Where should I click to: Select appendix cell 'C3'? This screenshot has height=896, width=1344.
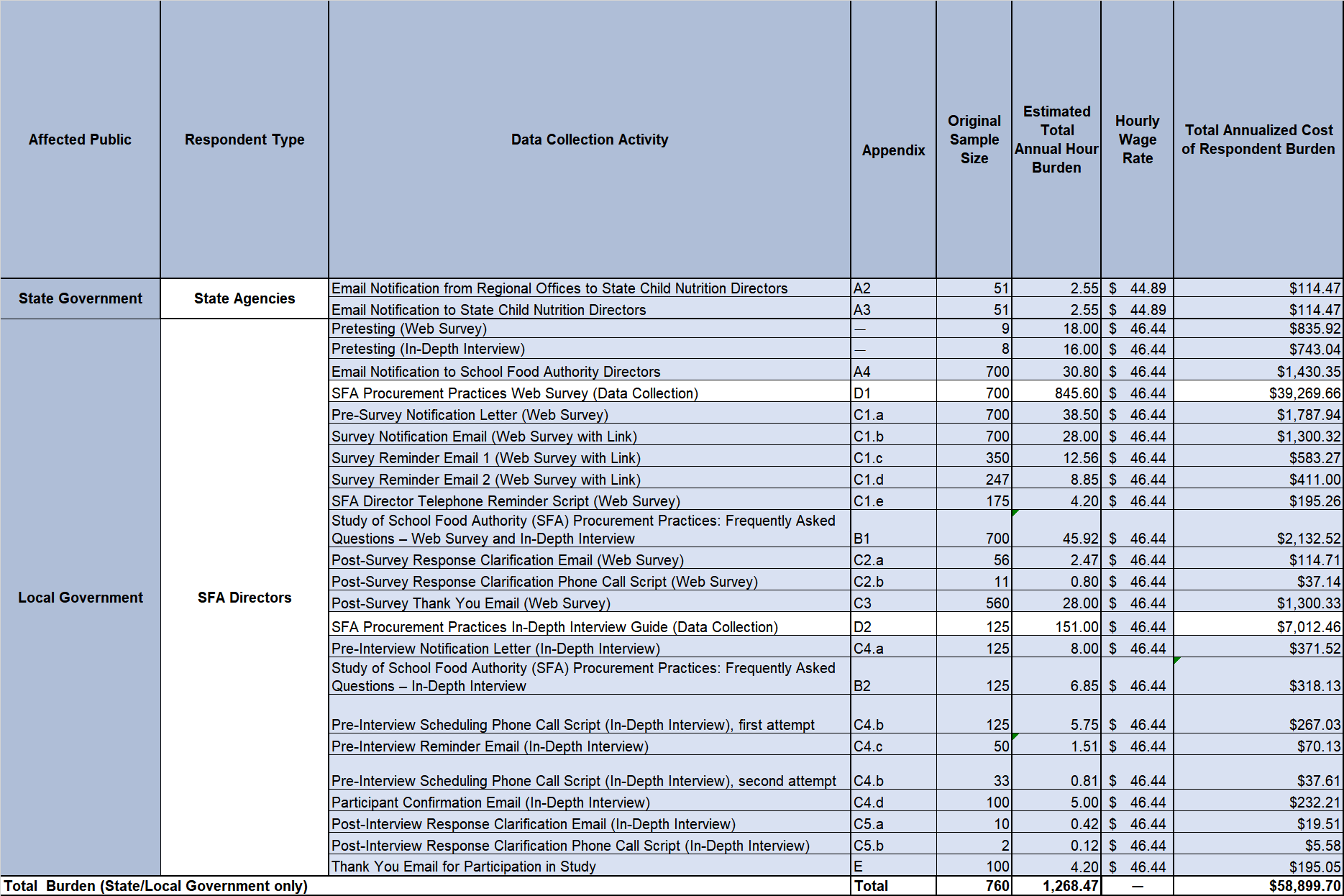(x=893, y=603)
